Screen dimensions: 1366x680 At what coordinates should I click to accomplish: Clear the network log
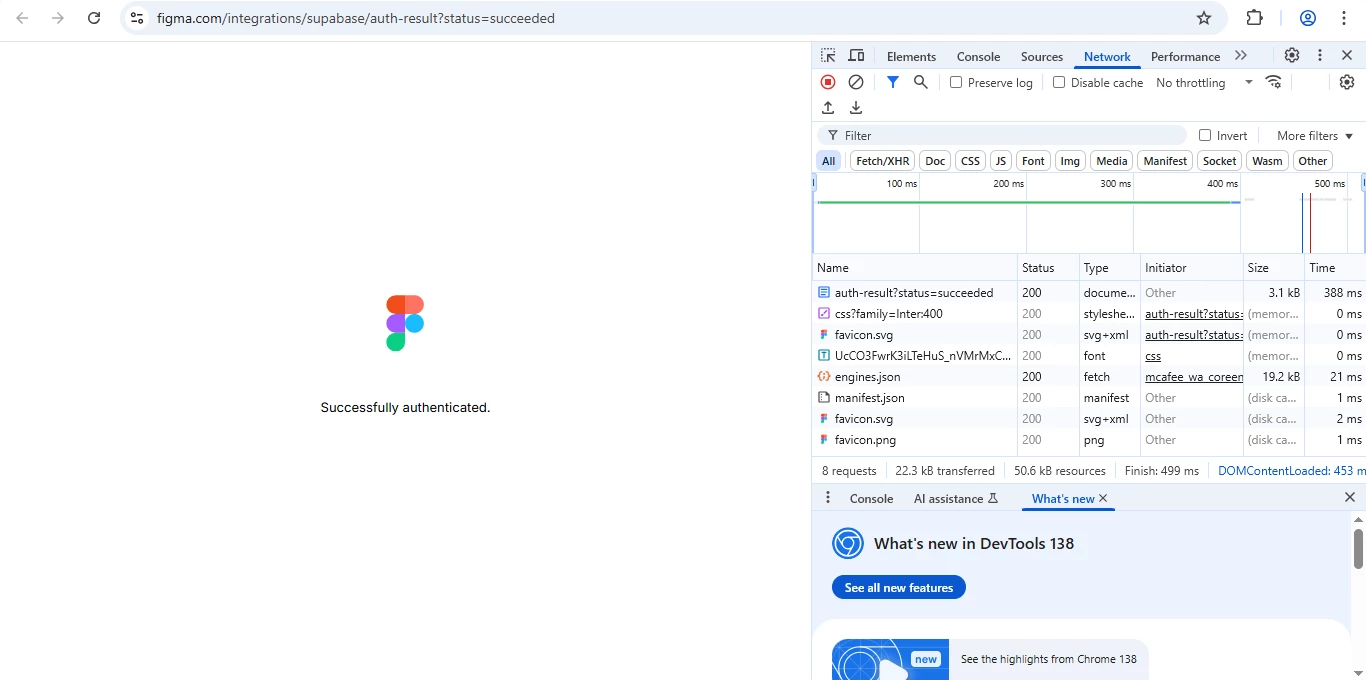pyautogui.click(x=856, y=82)
